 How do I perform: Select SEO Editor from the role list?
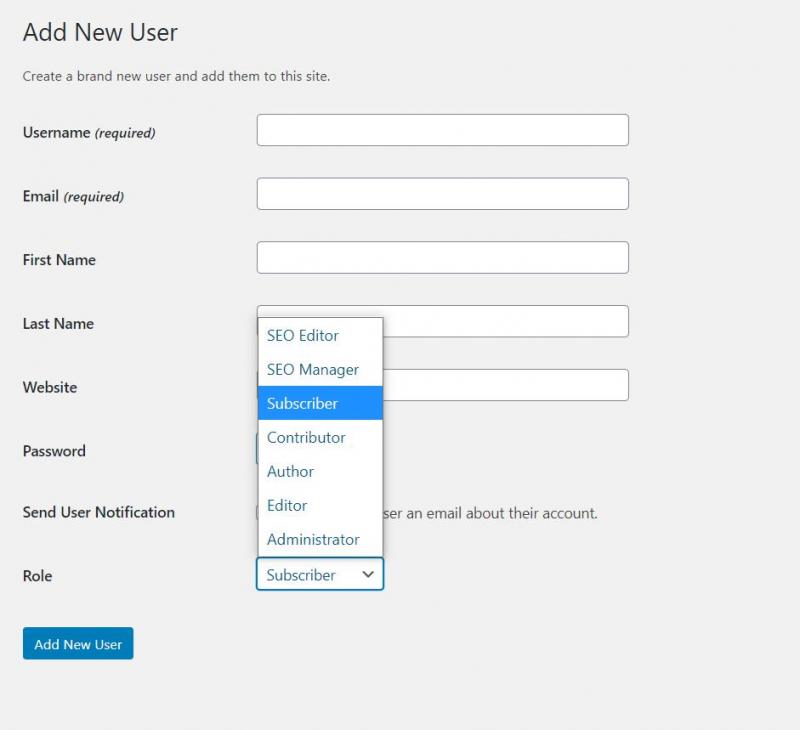[x=303, y=336]
